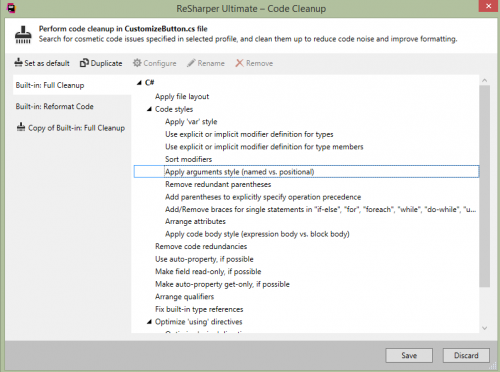Image resolution: width=500 pixels, height=372 pixels.
Task: Click the Configure gear icon
Action: click(137, 63)
